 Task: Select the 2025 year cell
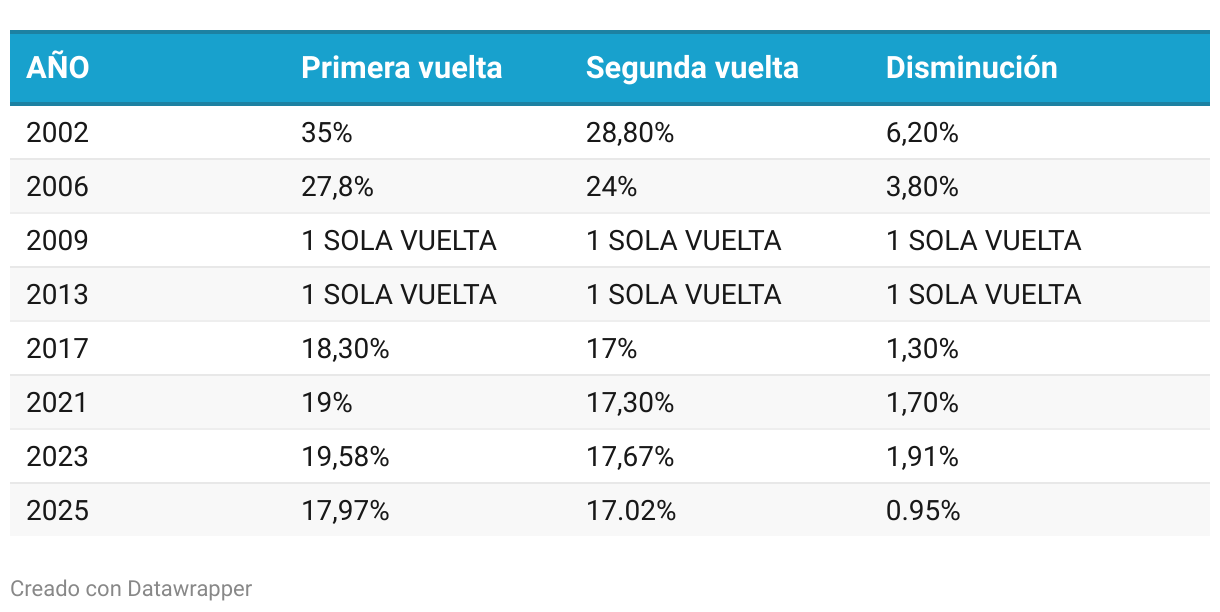[58, 511]
